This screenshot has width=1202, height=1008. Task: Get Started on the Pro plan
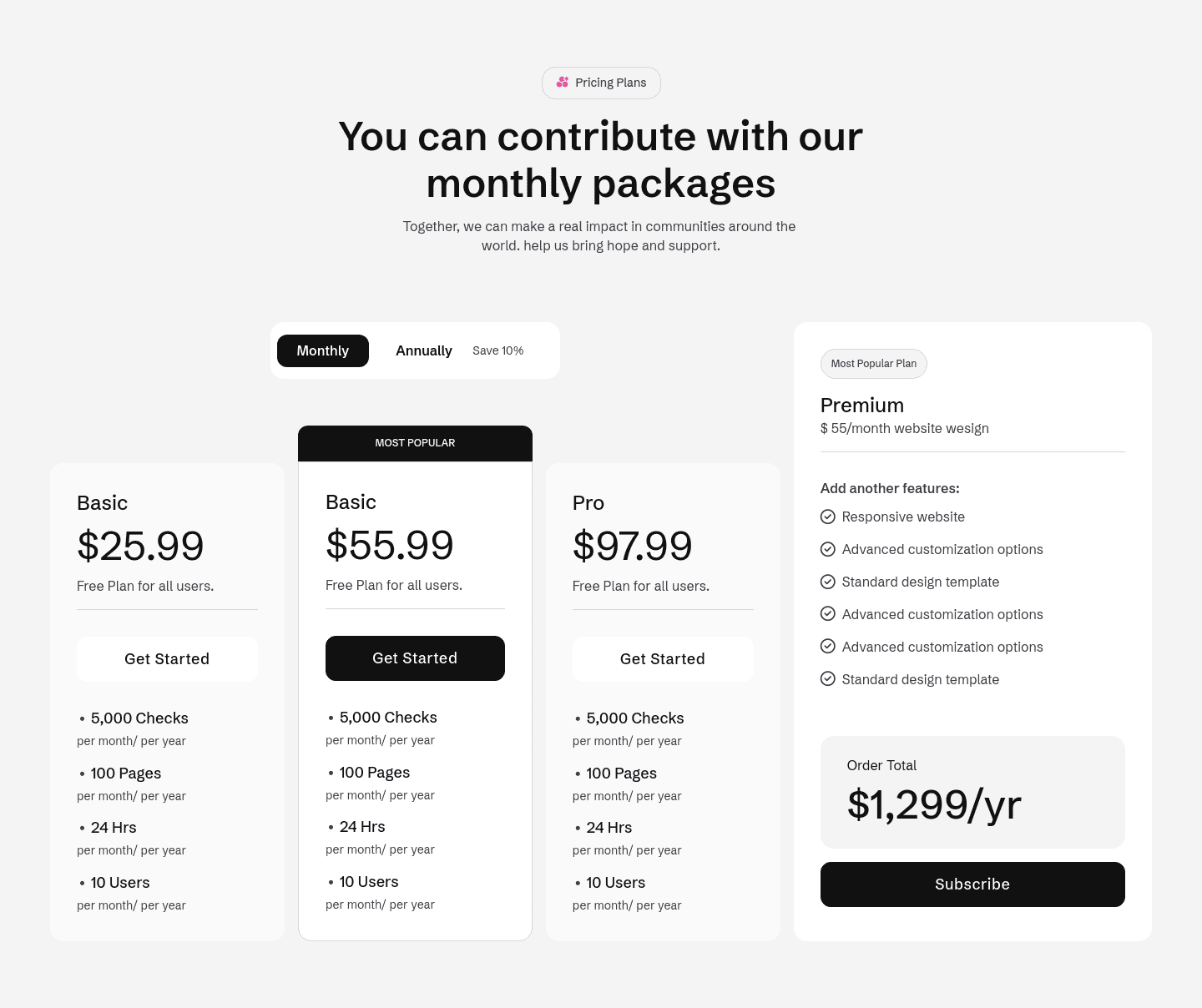pos(663,658)
